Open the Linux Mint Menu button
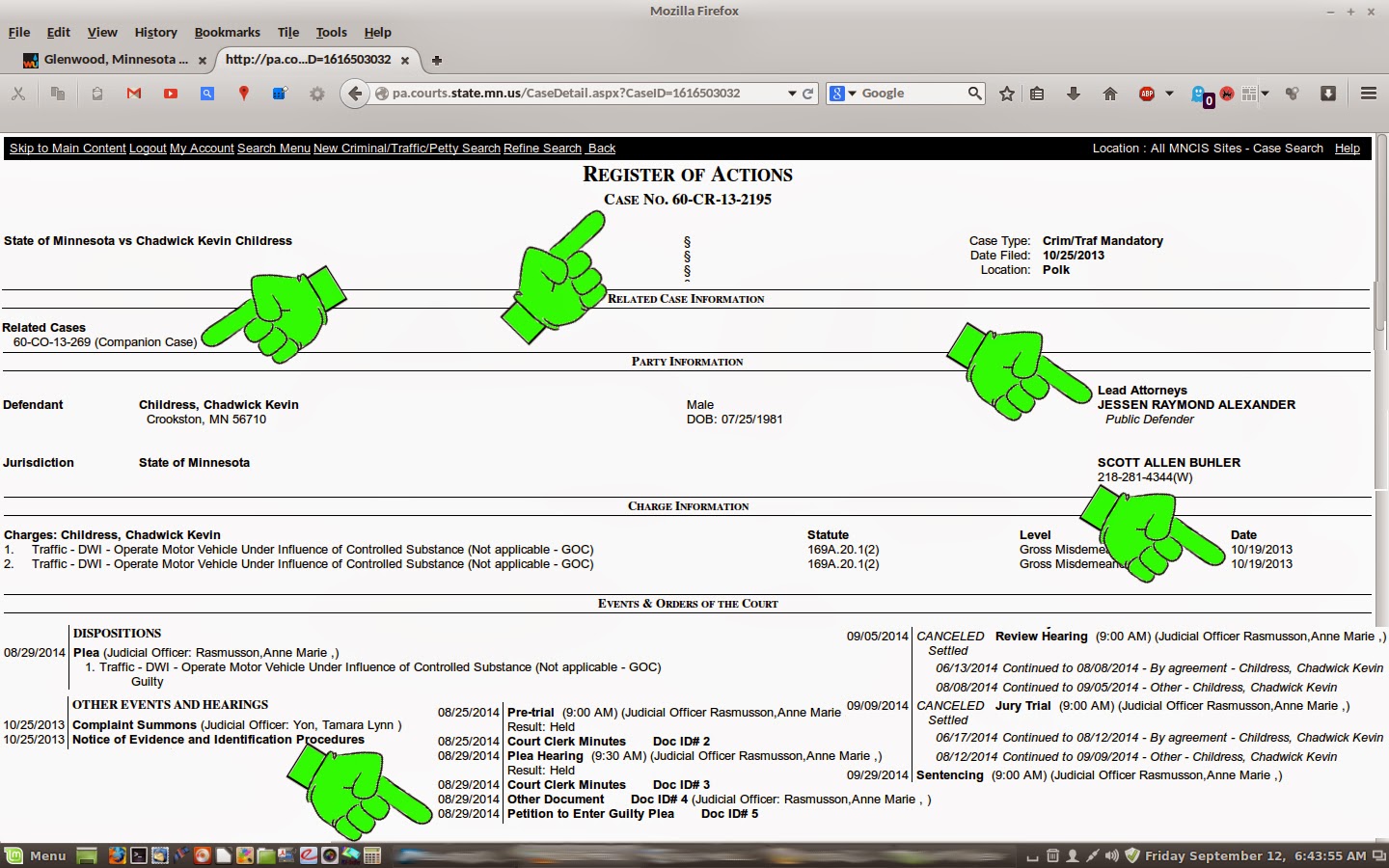This screenshot has width=1389, height=868. click(36, 855)
